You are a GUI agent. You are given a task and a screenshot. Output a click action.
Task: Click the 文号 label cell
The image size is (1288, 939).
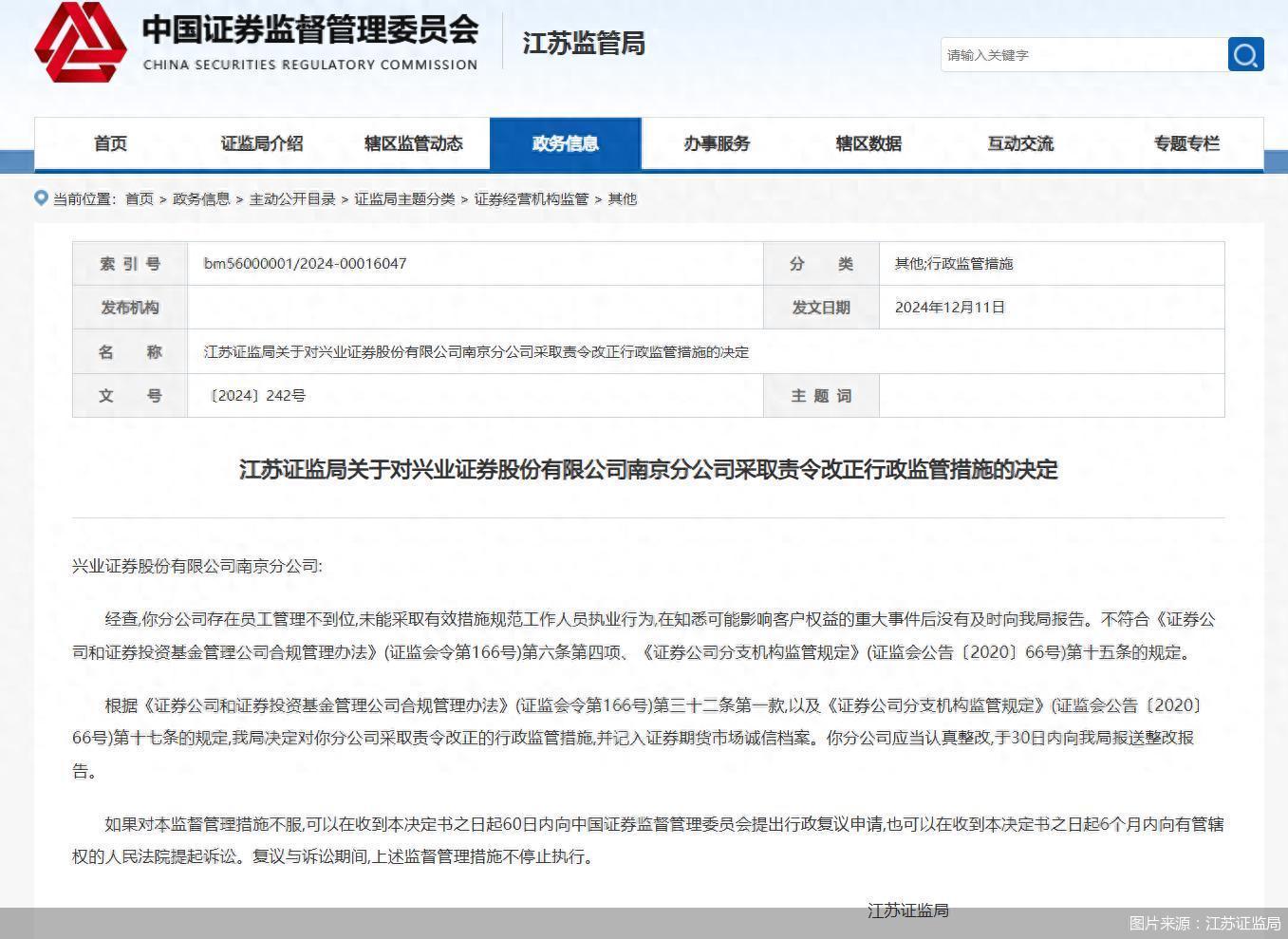pyautogui.click(x=130, y=395)
